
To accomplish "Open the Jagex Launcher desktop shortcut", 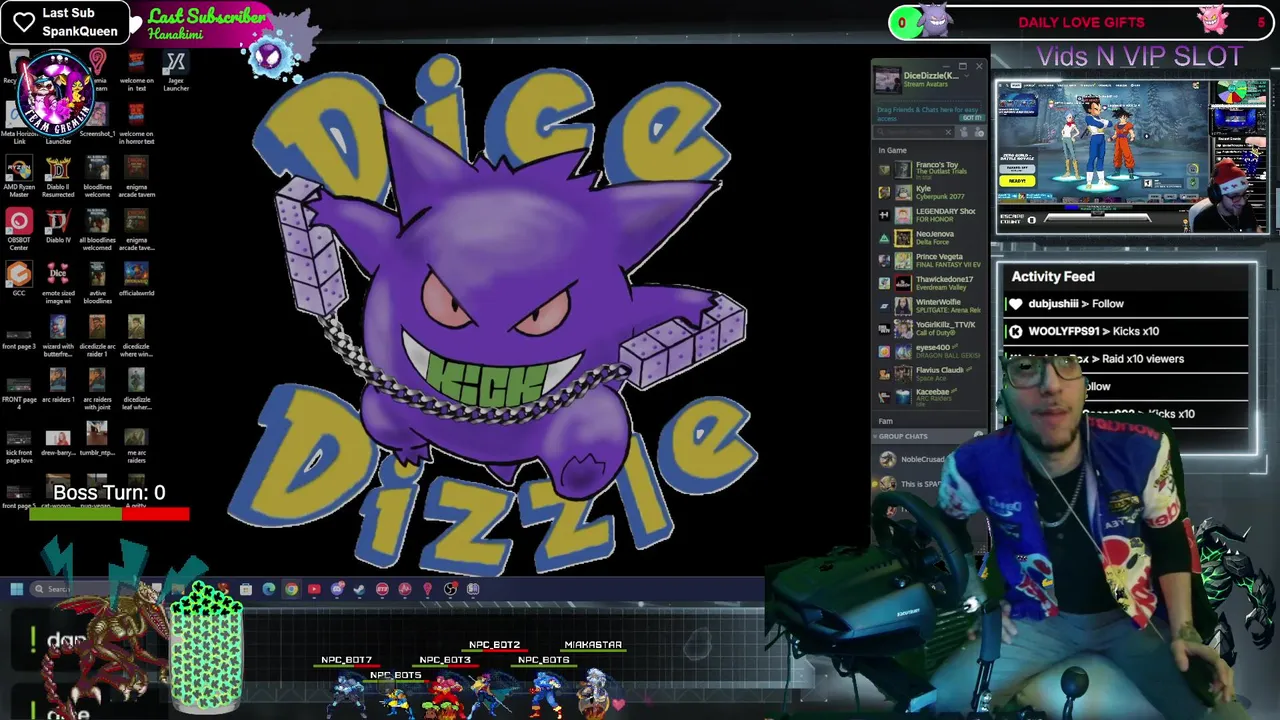I will (176, 71).
